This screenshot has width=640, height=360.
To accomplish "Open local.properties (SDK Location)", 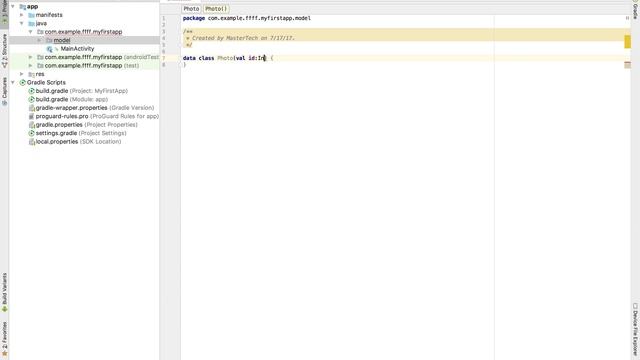I will pyautogui.click(x=78, y=142).
